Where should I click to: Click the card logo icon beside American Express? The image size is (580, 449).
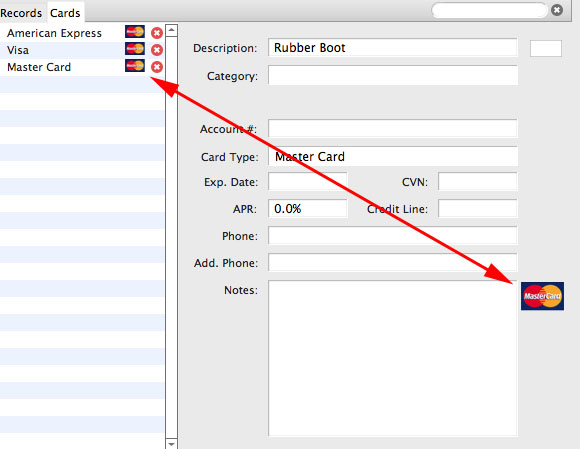135,32
